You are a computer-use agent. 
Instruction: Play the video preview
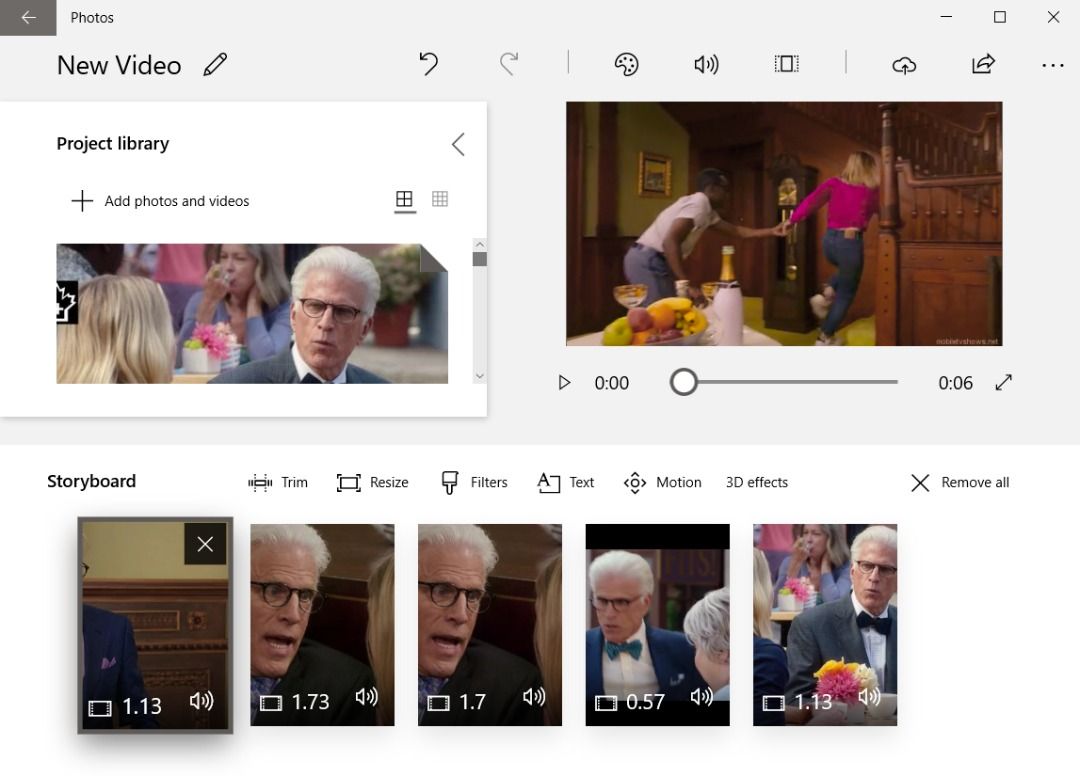tap(564, 382)
